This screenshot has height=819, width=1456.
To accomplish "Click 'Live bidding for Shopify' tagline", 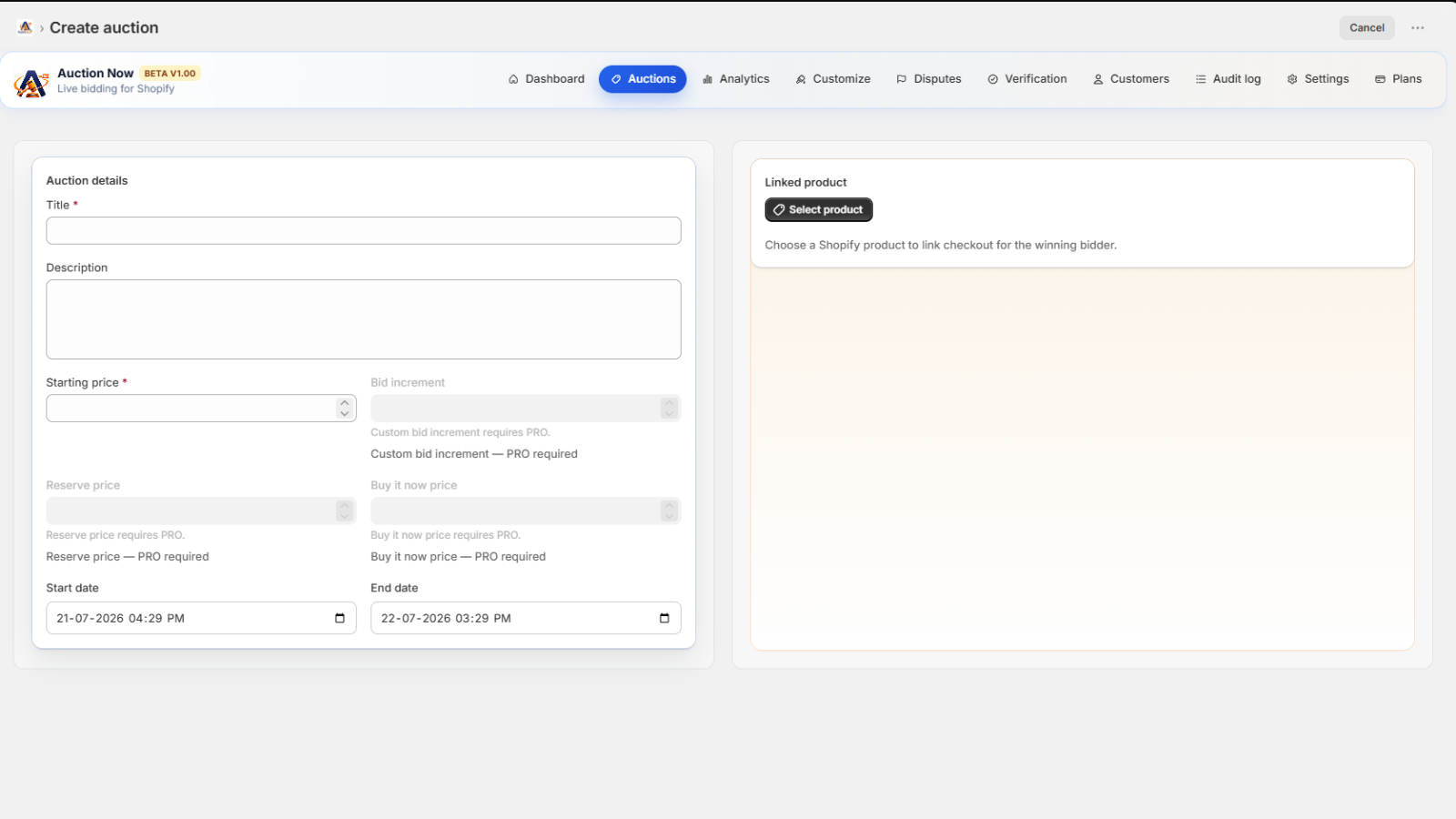I will tap(116, 89).
